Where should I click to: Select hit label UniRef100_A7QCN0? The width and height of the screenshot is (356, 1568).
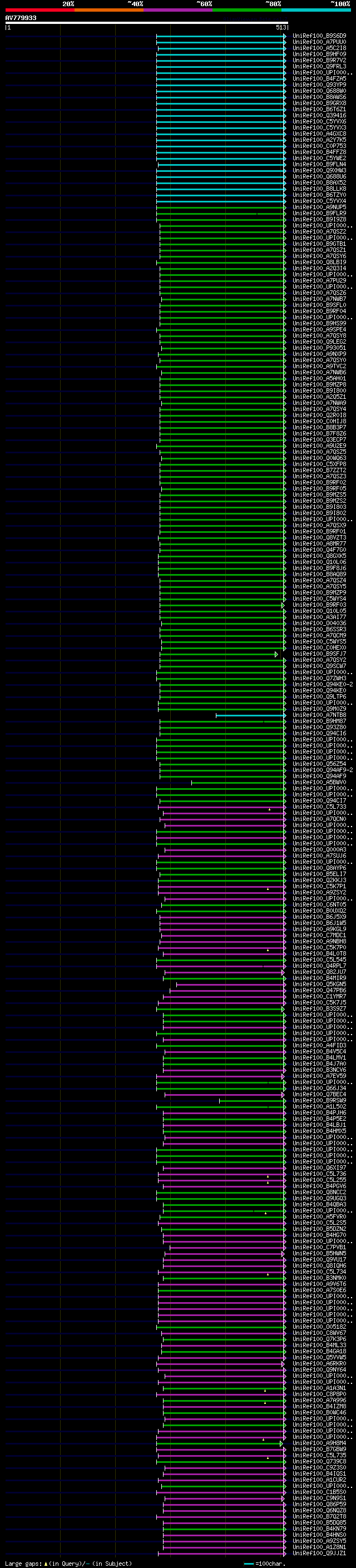coord(319,819)
